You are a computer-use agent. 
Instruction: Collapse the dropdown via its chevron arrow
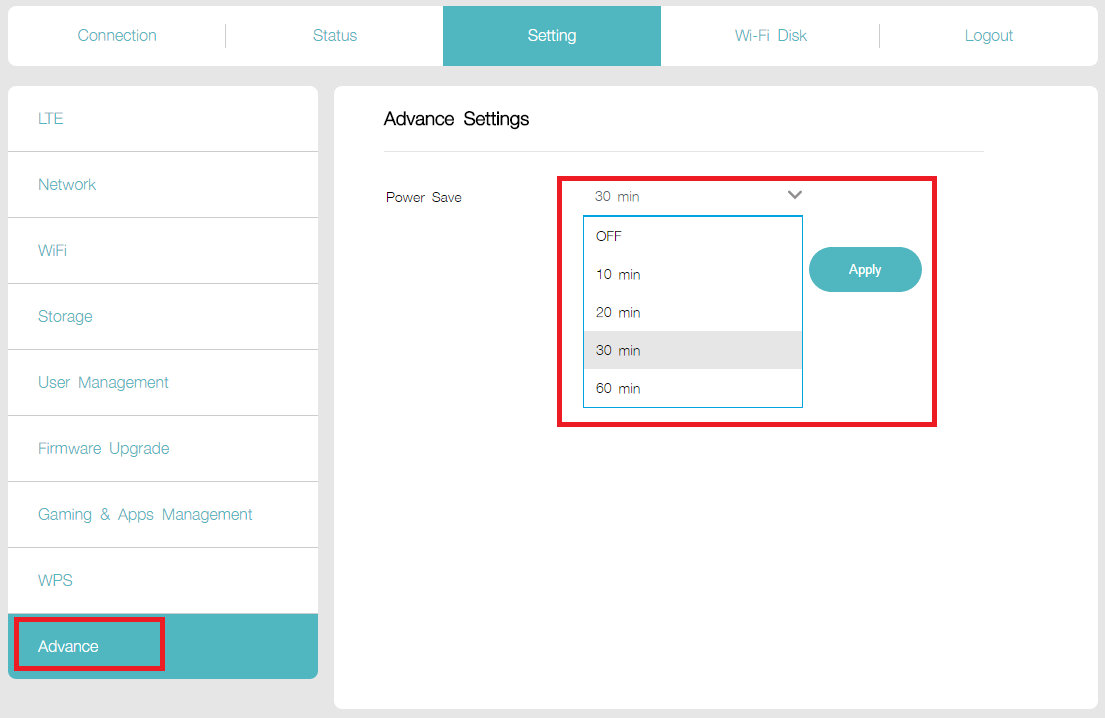(x=794, y=195)
